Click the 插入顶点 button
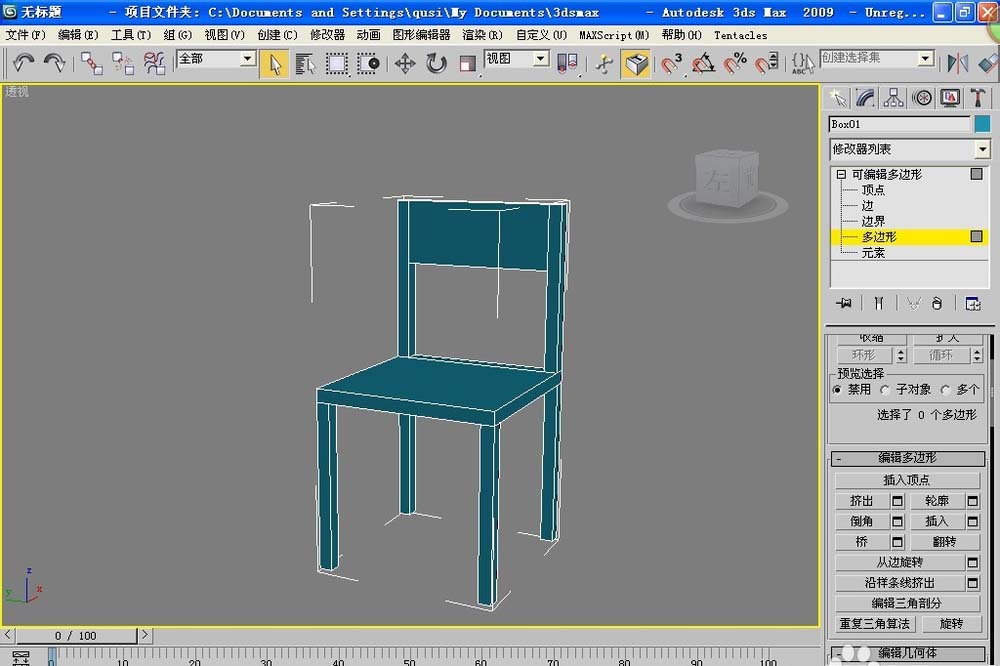 pyautogui.click(x=907, y=480)
